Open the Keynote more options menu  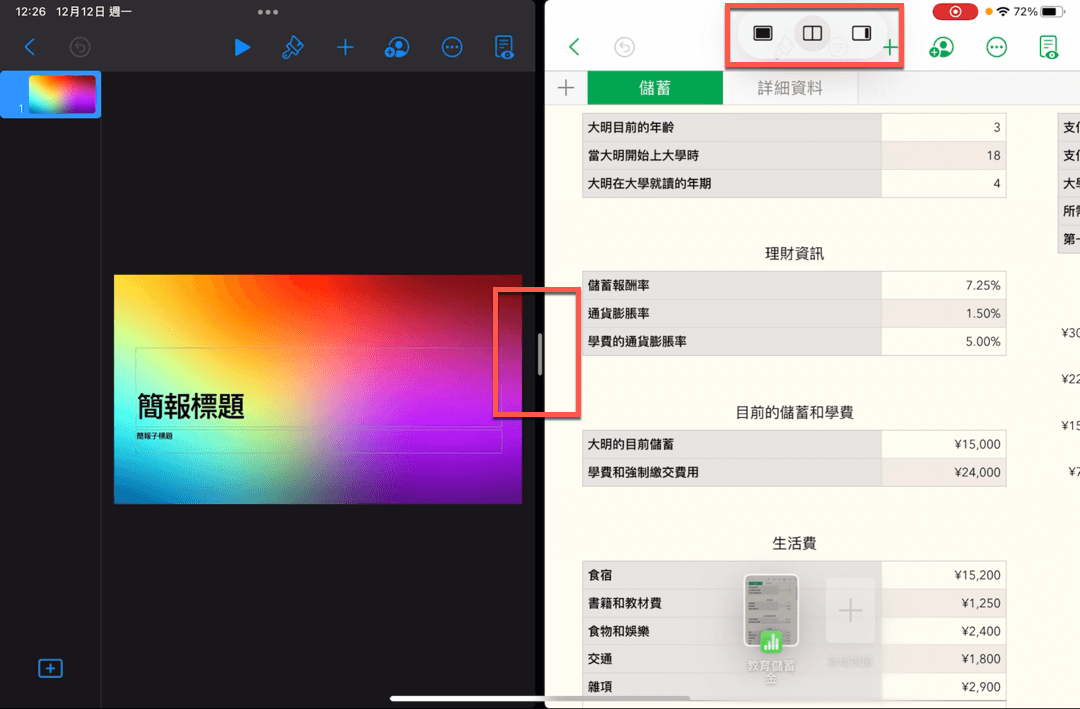pyautogui.click(x=452, y=47)
